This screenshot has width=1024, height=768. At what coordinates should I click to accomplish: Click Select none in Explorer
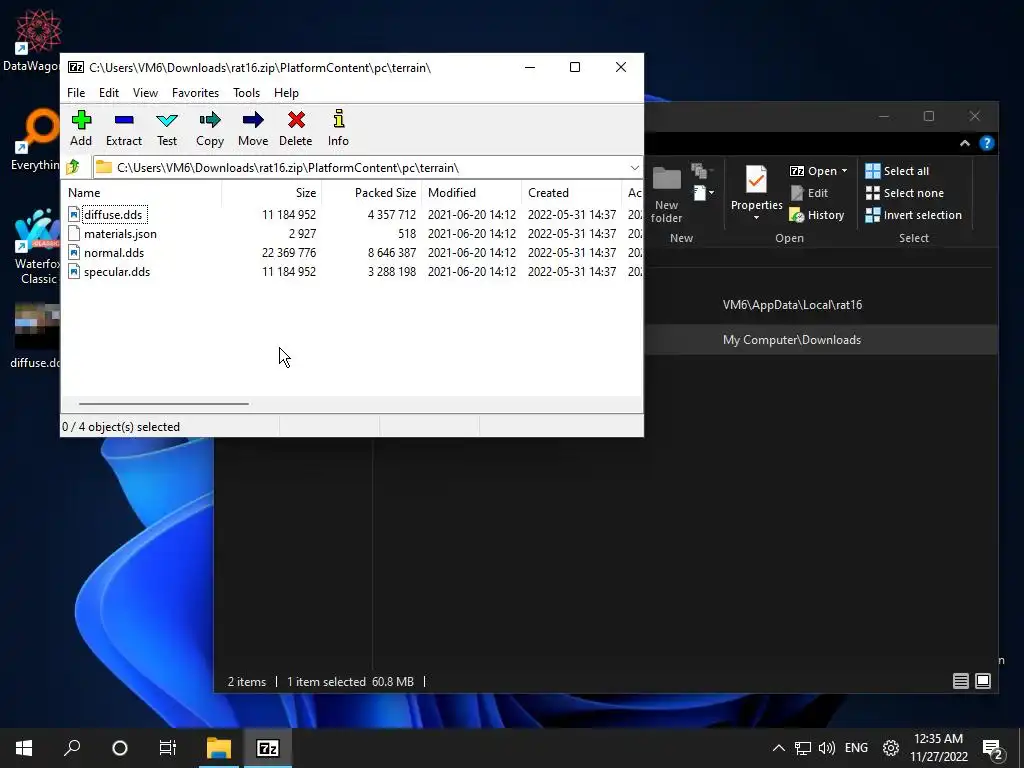click(x=904, y=193)
